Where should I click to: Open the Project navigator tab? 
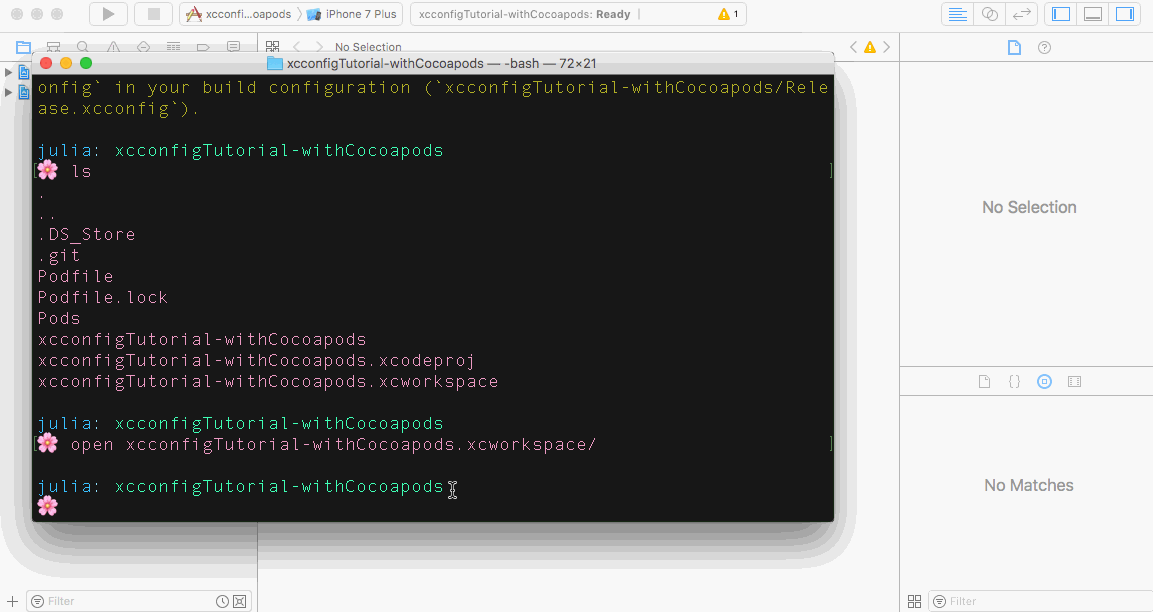pyautogui.click(x=24, y=47)
